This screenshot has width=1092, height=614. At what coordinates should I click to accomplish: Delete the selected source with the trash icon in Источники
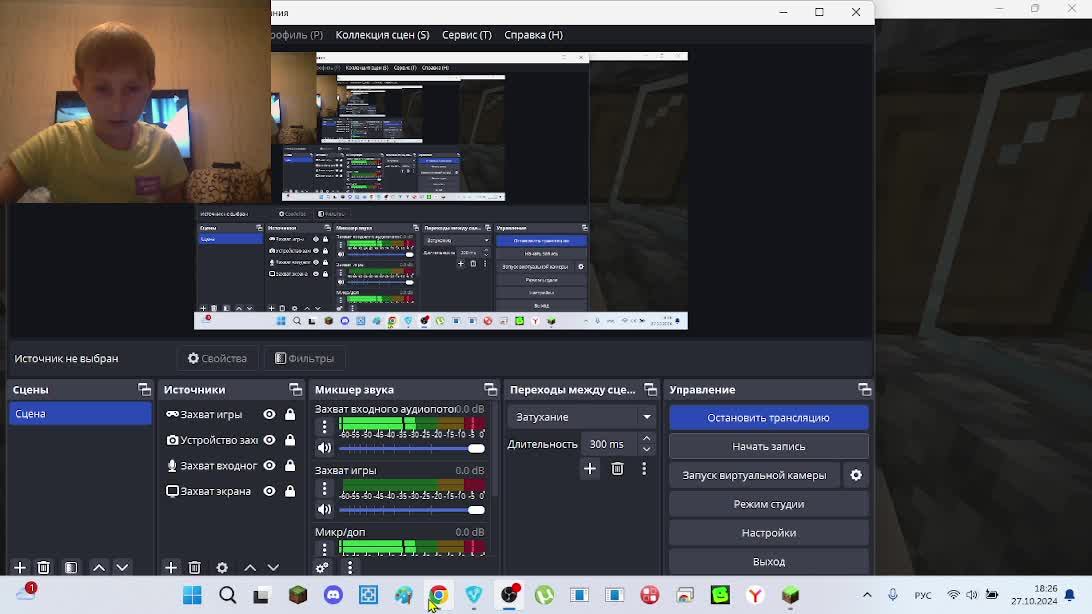pyautogui.click(x=194, y=567)
